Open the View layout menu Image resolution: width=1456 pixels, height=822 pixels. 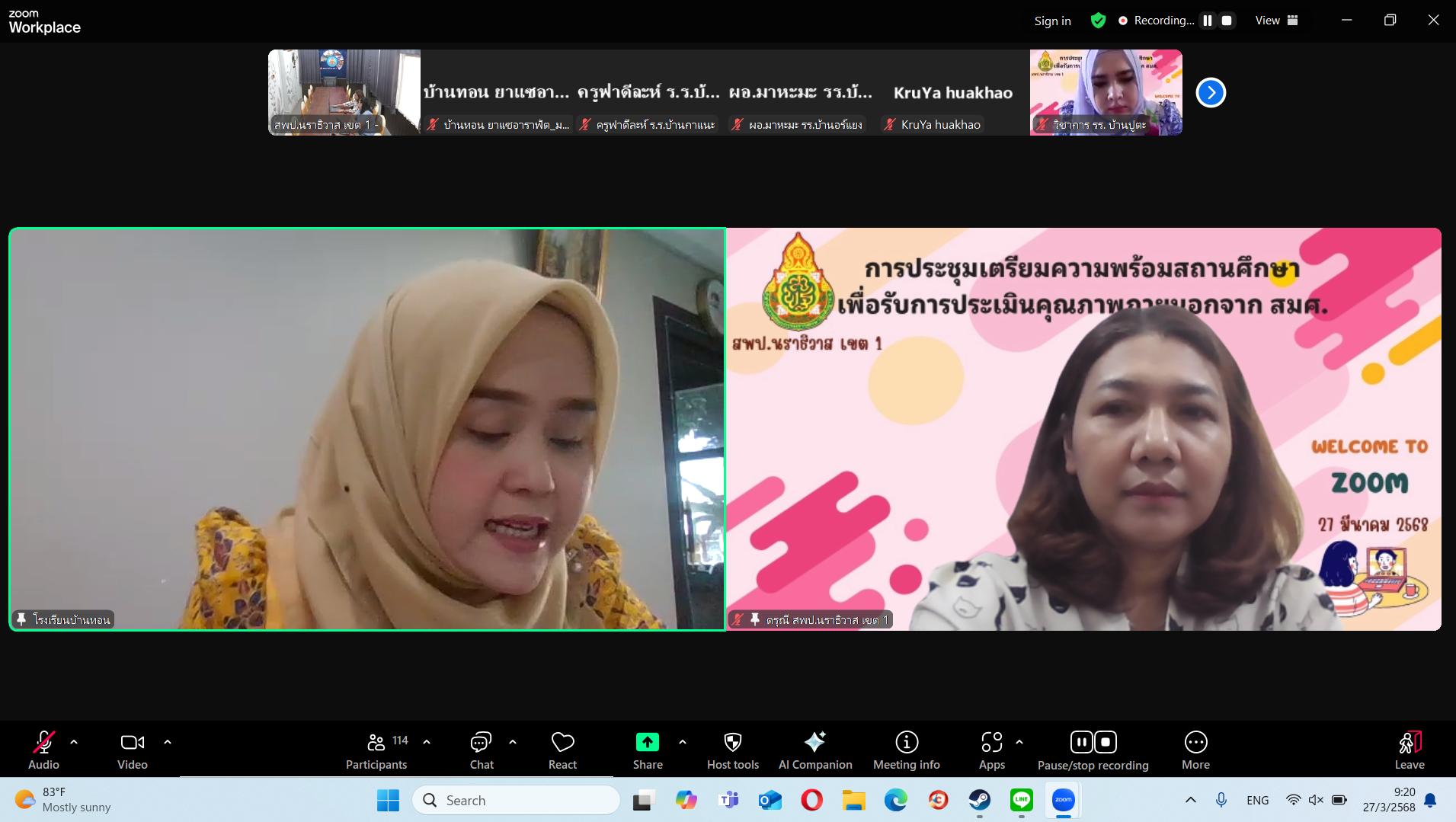1276,21
